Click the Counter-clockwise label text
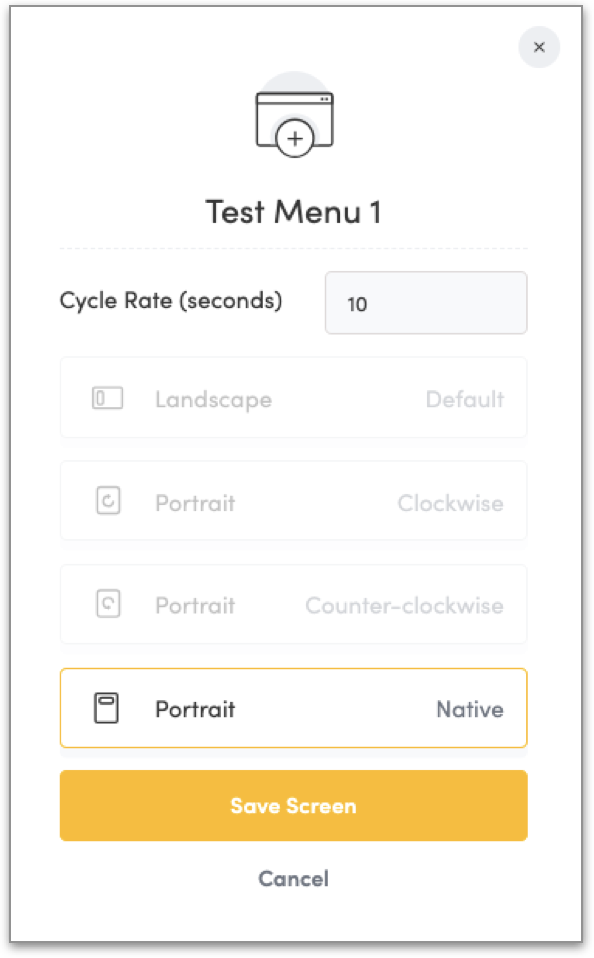This screenshot has height=958, width=594. [x=405, y=605]
